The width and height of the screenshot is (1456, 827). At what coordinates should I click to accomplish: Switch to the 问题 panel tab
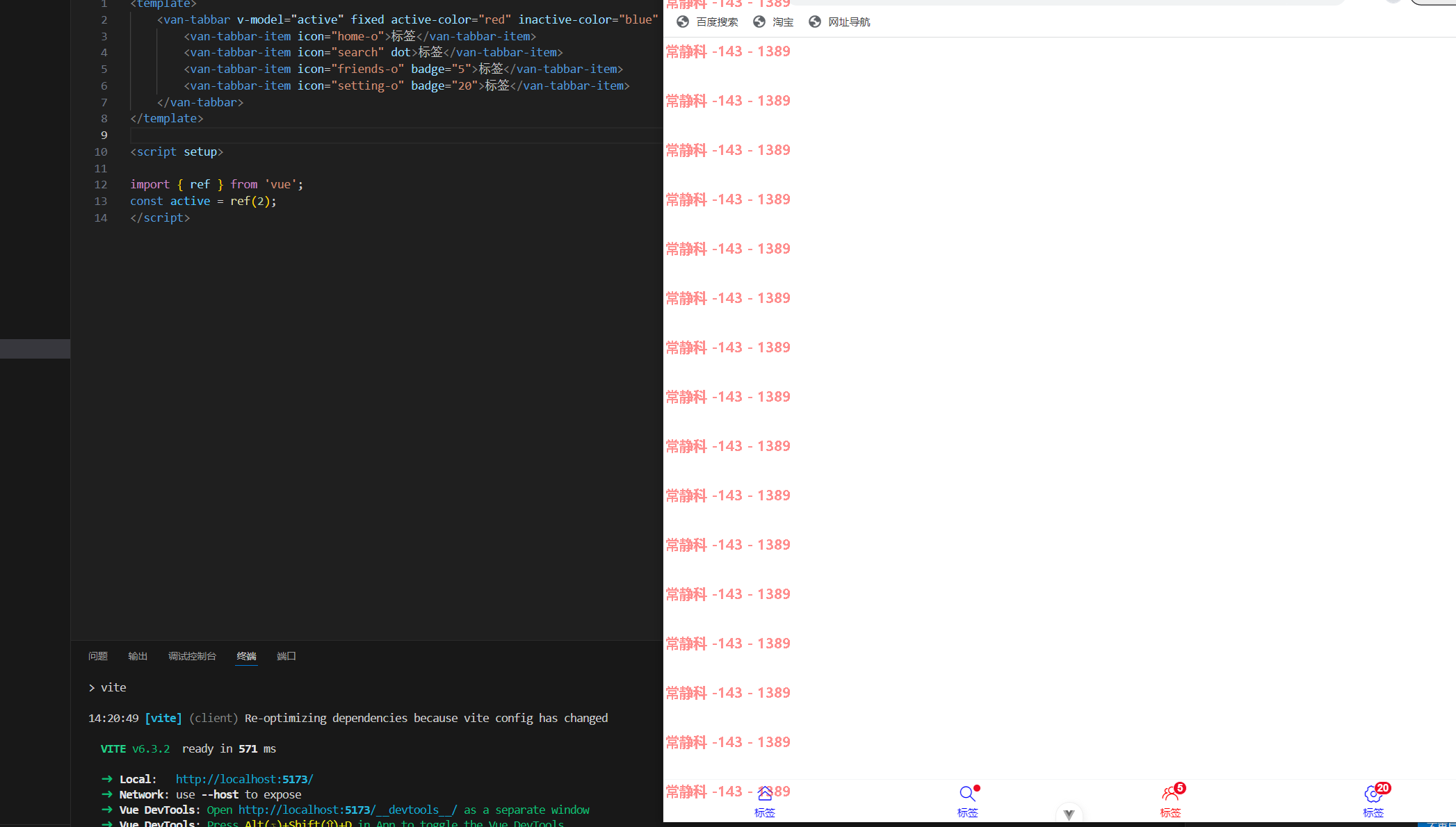[98, 656]
